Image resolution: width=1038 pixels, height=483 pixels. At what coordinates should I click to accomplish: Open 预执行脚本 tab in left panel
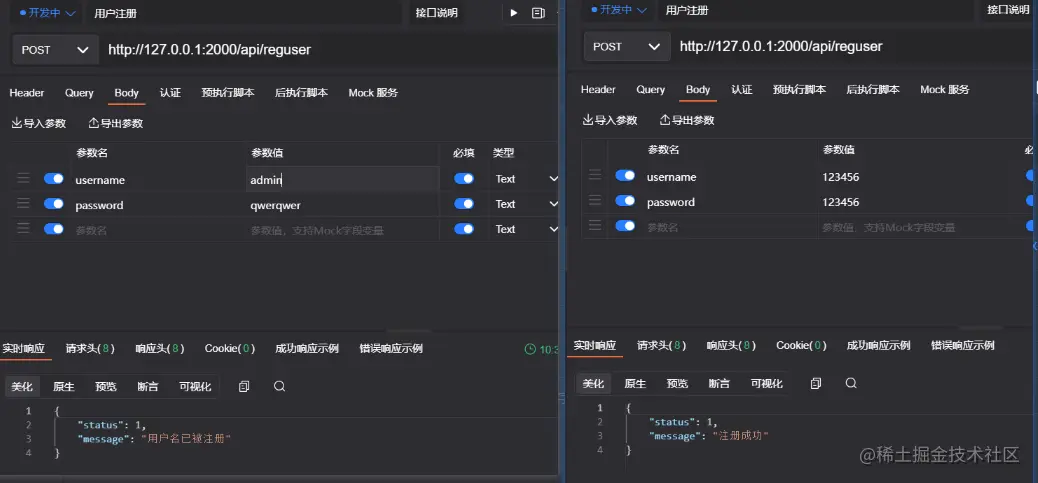pyautogui.click(x=228, y=93)
